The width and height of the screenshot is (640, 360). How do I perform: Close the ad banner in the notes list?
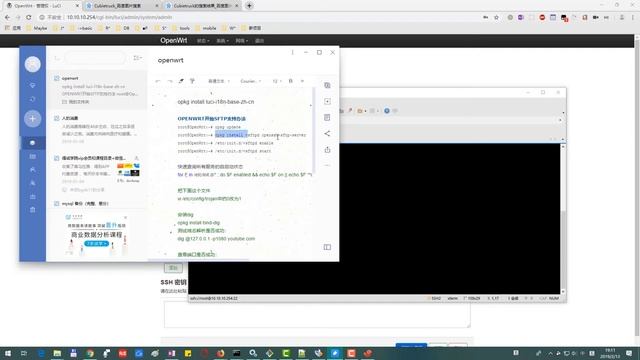(125, 217)
